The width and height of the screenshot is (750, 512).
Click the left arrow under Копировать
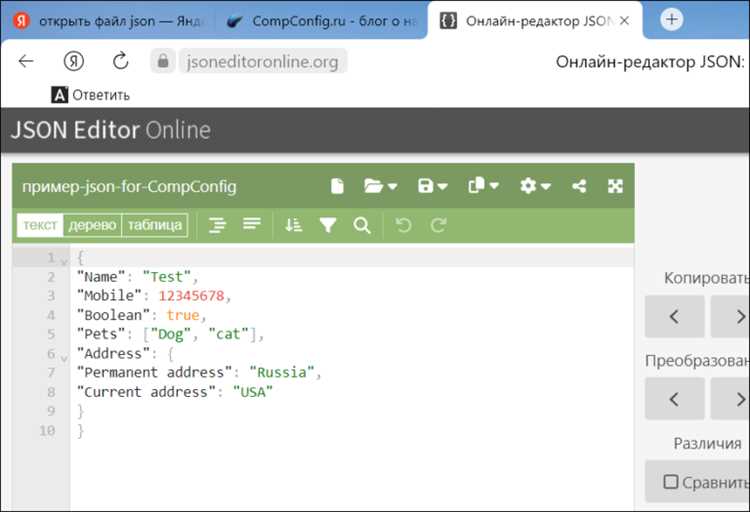(x=674, y=316)
